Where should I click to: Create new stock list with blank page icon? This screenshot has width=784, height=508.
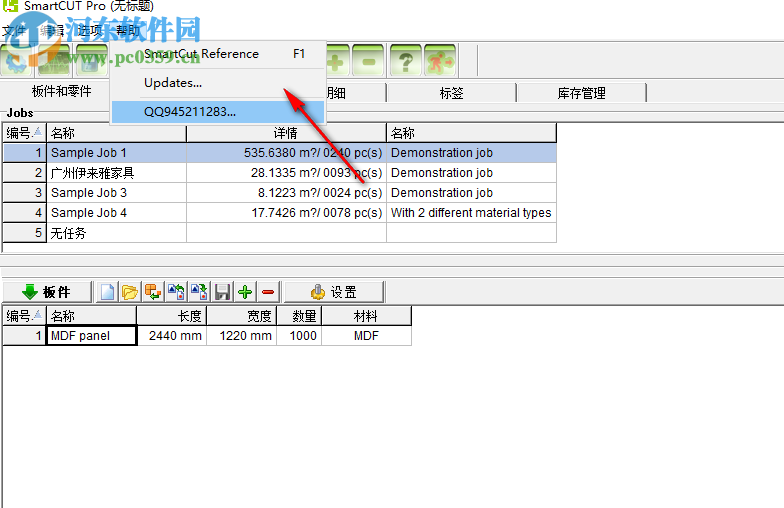(107, 292)
